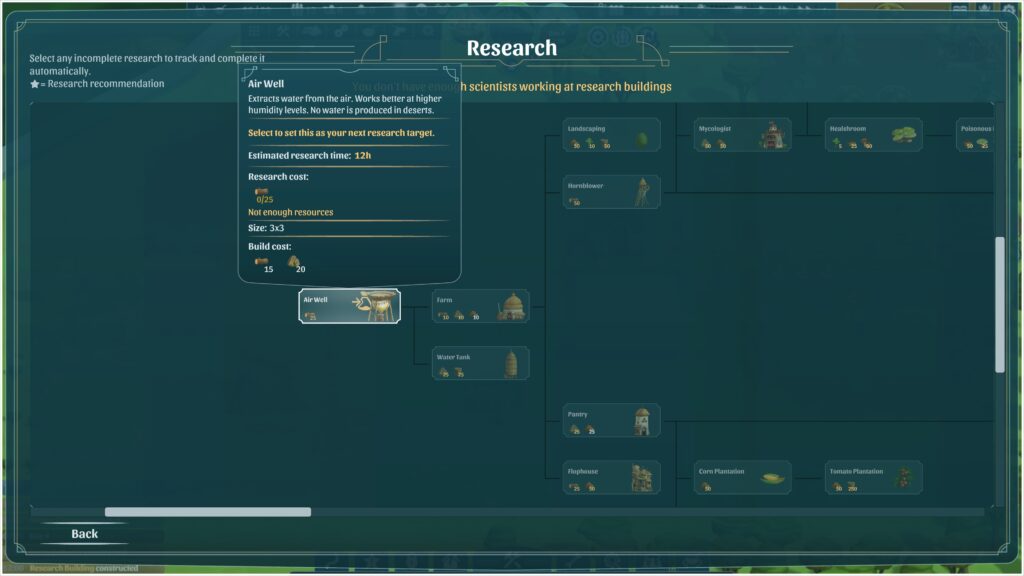Select the Healshroom research node
The image size is (1024, 576).
click(x=874, y=135)
